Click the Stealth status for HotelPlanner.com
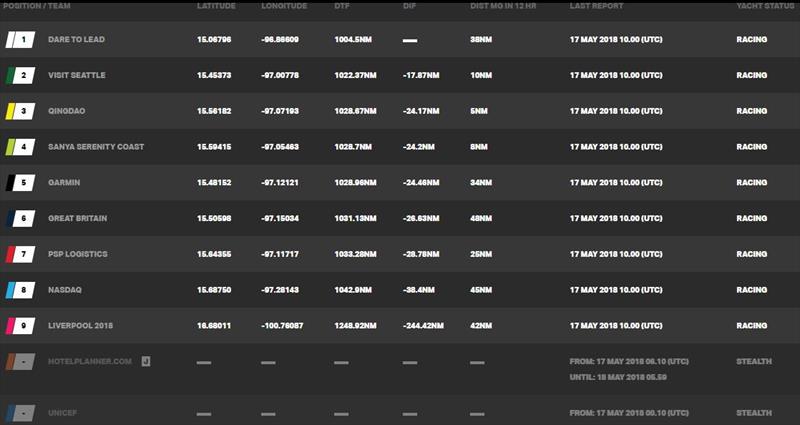The width and height of the screenshot is (800, 425). [754, 361]
